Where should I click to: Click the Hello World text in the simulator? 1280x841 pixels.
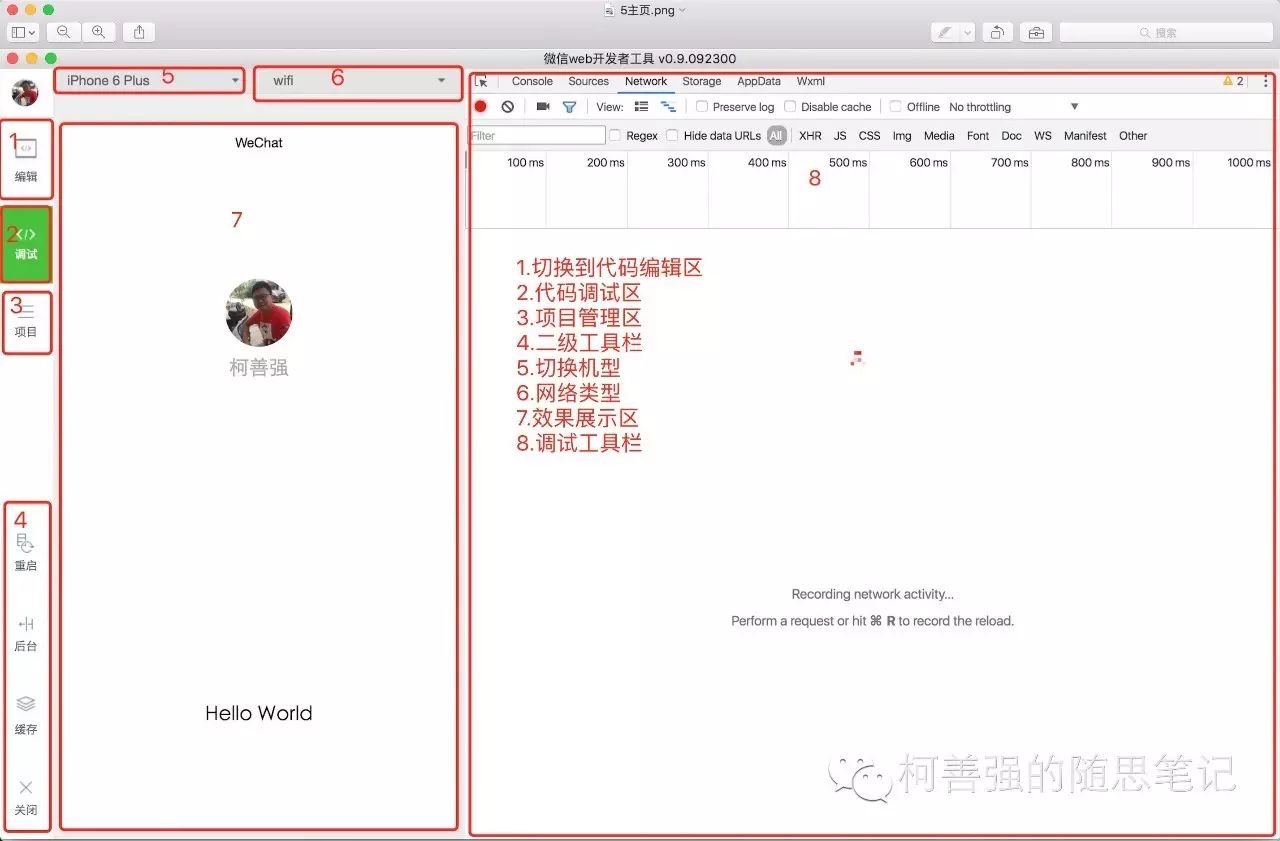259,713
